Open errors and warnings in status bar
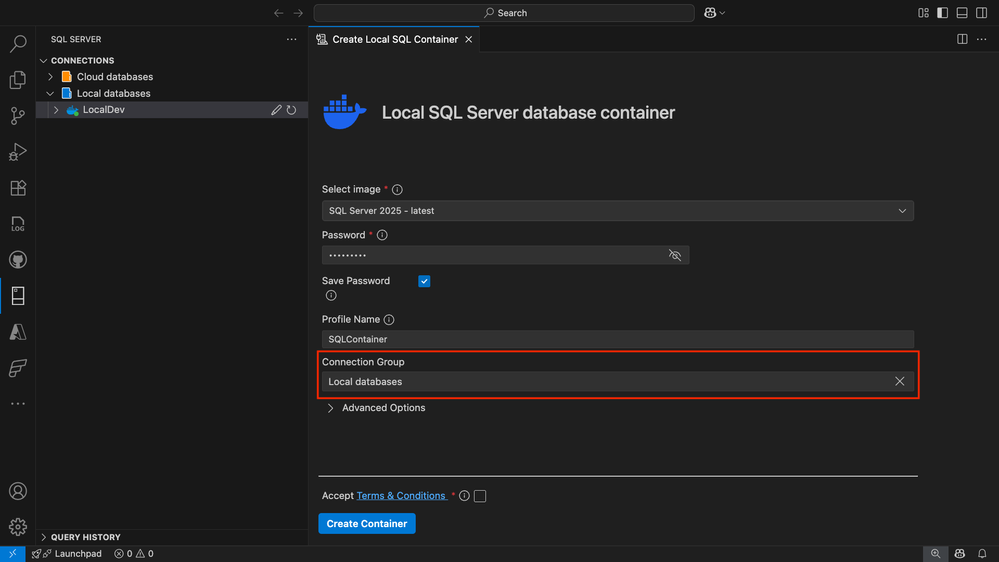This screenshot has width=999, height=562. [x=134, y=554]
